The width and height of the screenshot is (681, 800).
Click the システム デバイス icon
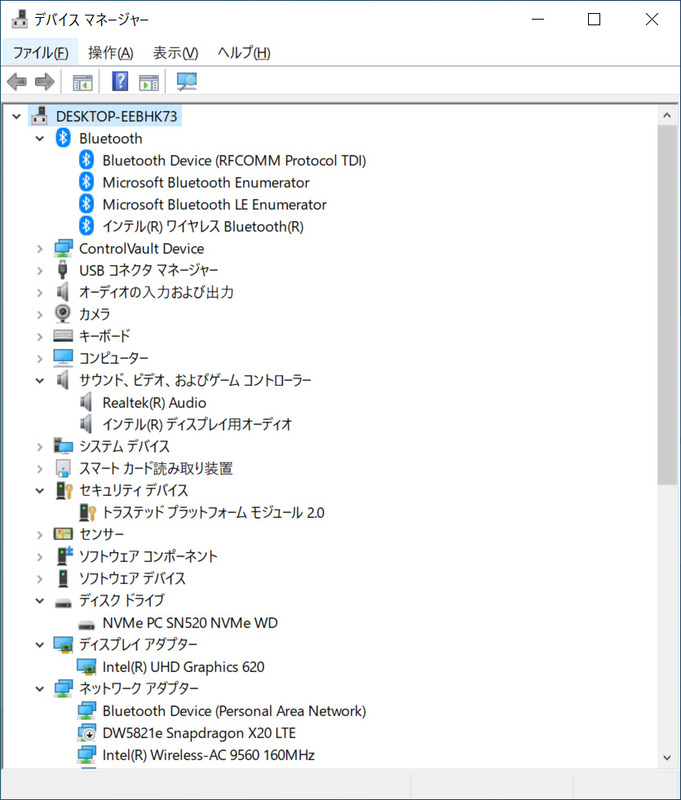click(63, 446)
